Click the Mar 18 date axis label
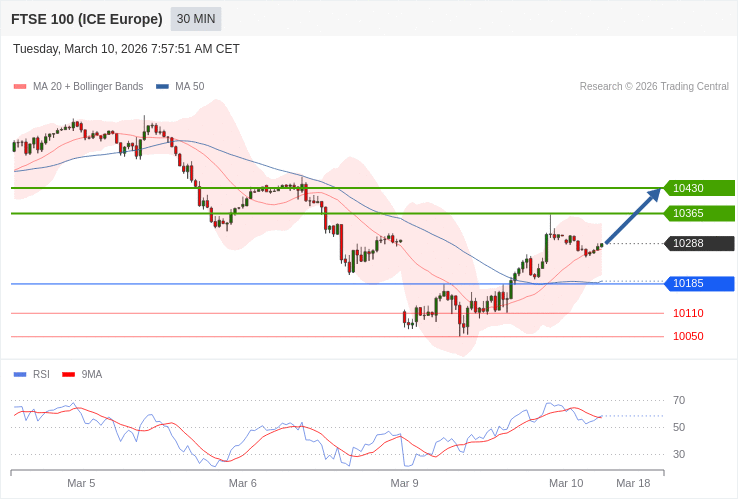738x500 pixels. pyautogui.click(x=633, y=483)
